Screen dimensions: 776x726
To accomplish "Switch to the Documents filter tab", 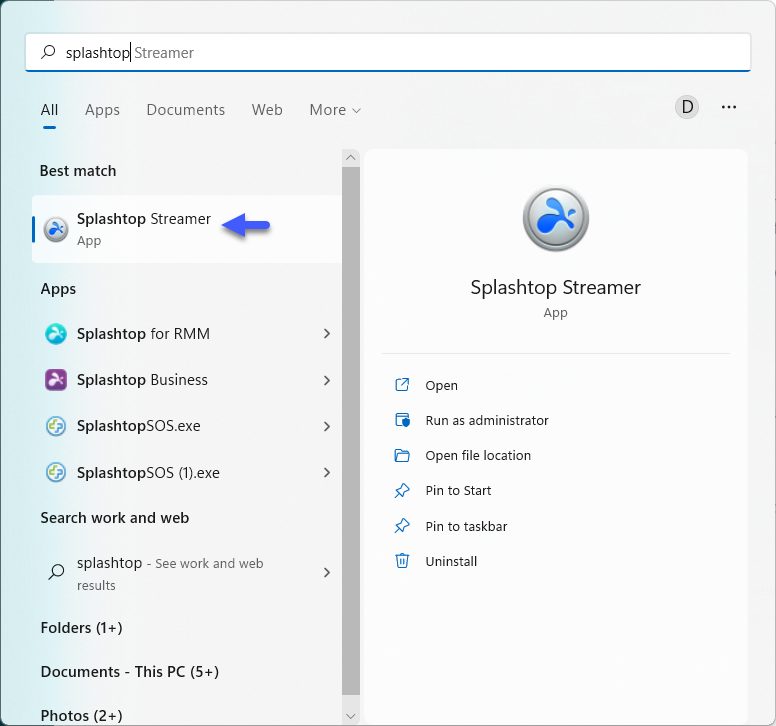I will click(x=185, y=110).
